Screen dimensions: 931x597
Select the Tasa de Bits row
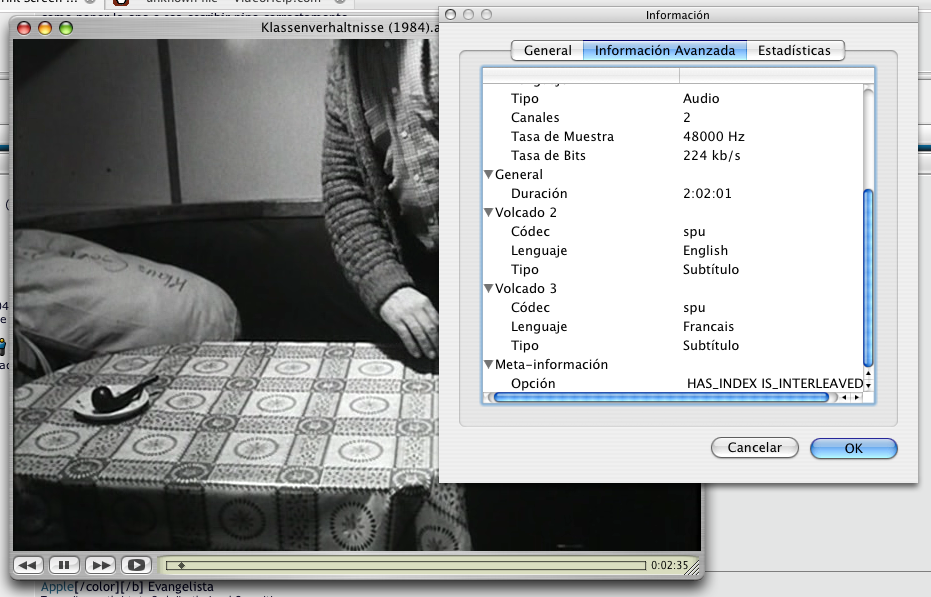(673, 156)
